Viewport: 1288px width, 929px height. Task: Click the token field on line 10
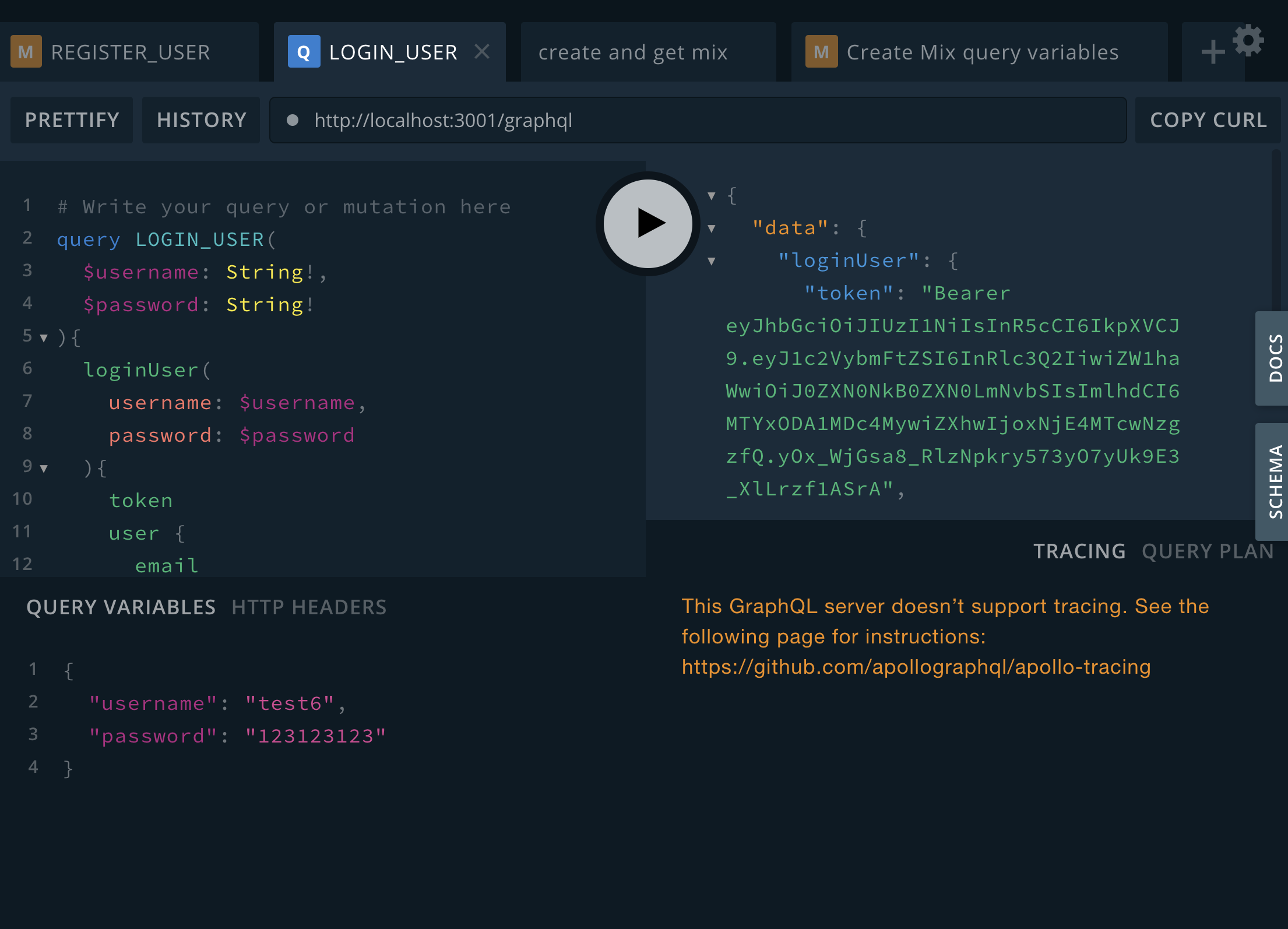[140, 501]
